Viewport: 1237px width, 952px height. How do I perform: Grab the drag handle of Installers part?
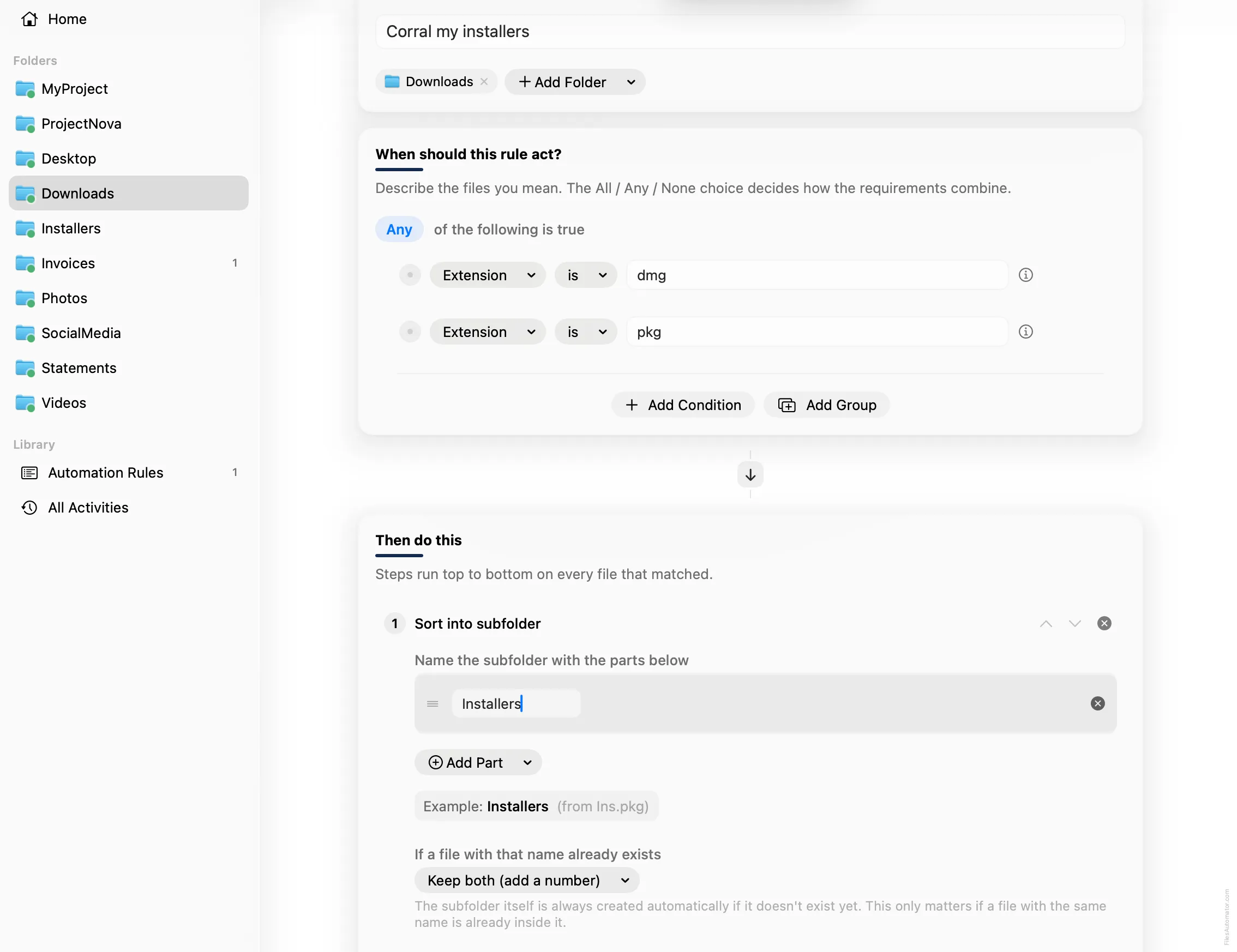[433, 704]
